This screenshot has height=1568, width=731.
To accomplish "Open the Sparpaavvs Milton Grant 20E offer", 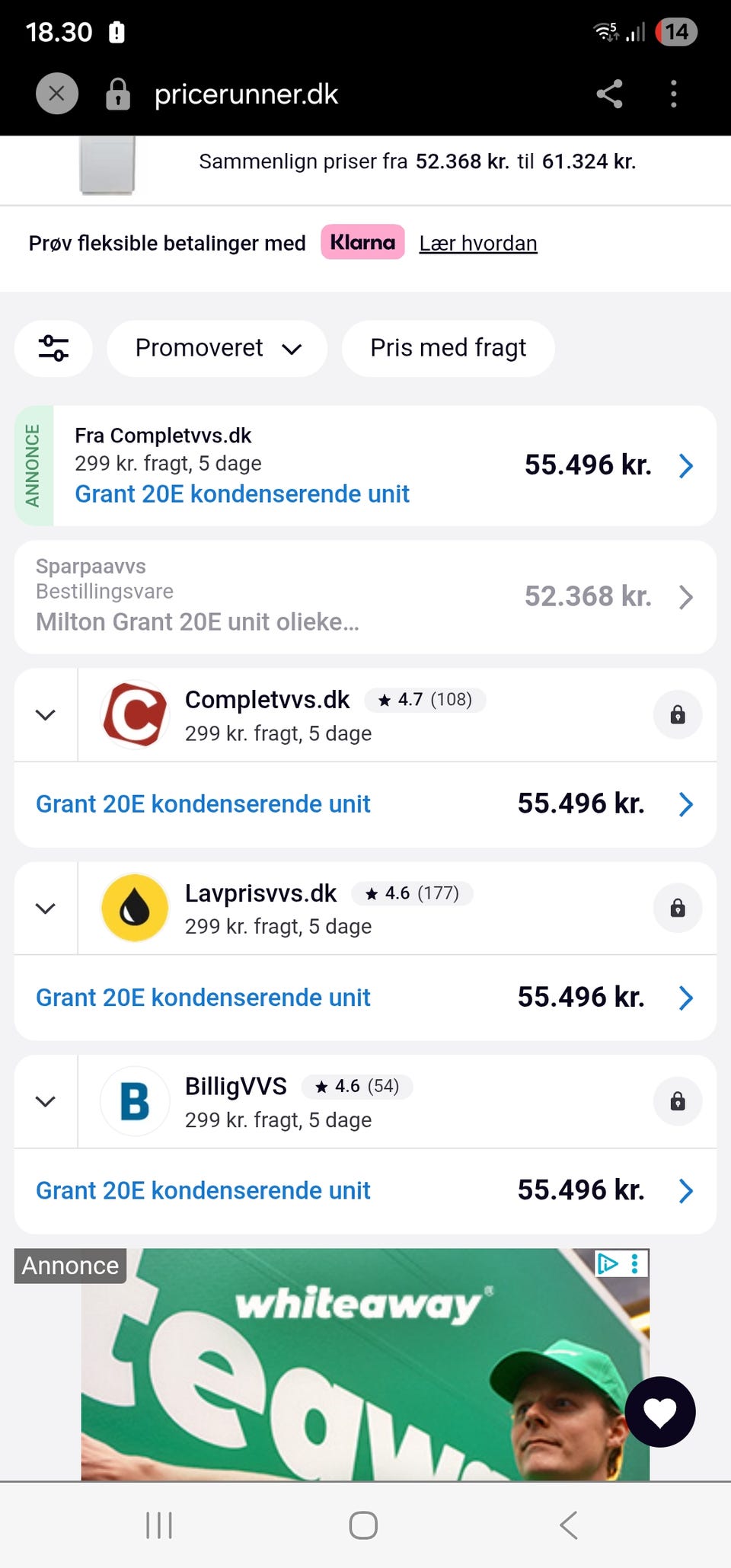I will [365, 597].
